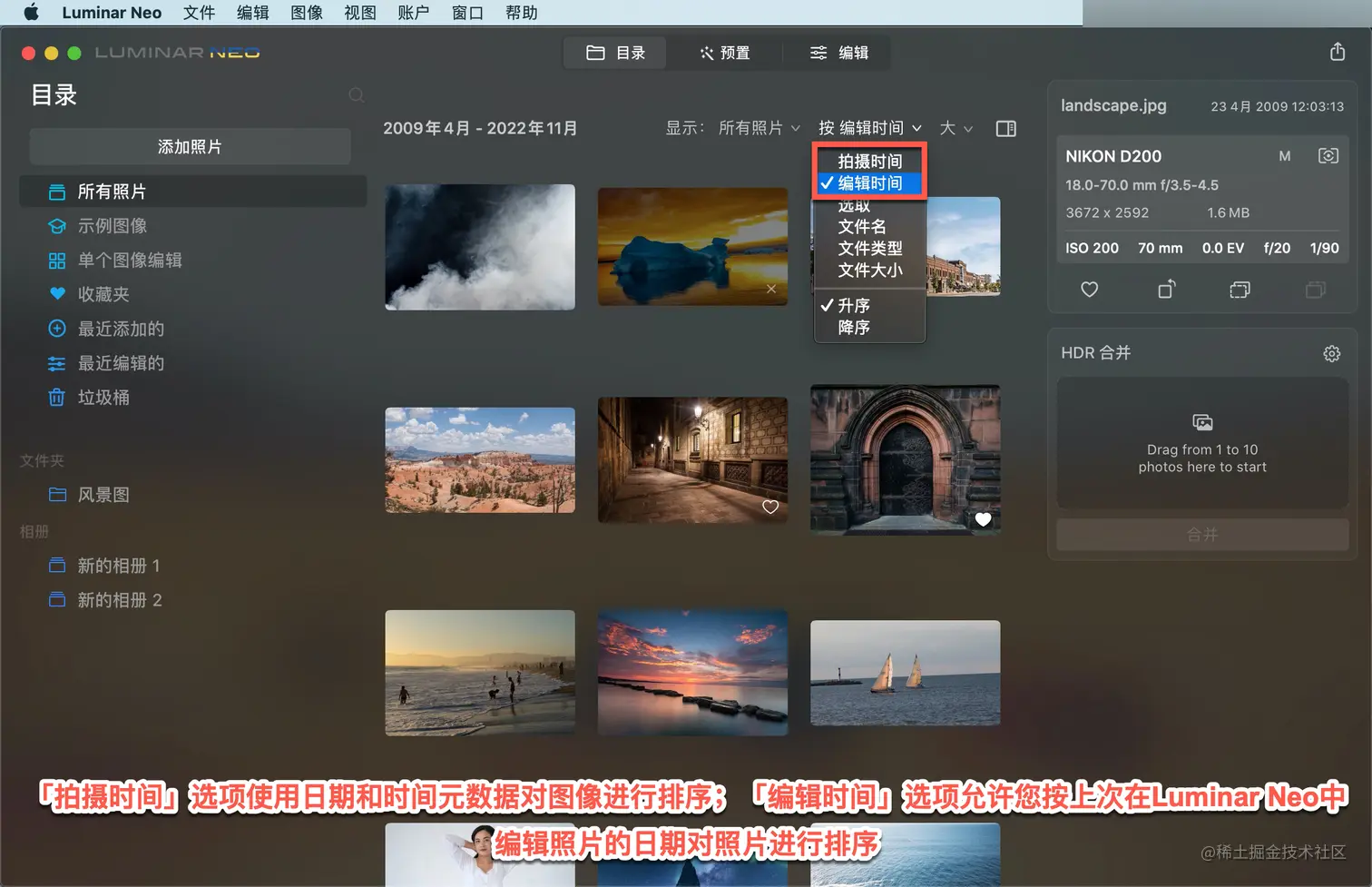Click the ISO 200 value
The image size is (1372, 887).
tap(1092, 248)
